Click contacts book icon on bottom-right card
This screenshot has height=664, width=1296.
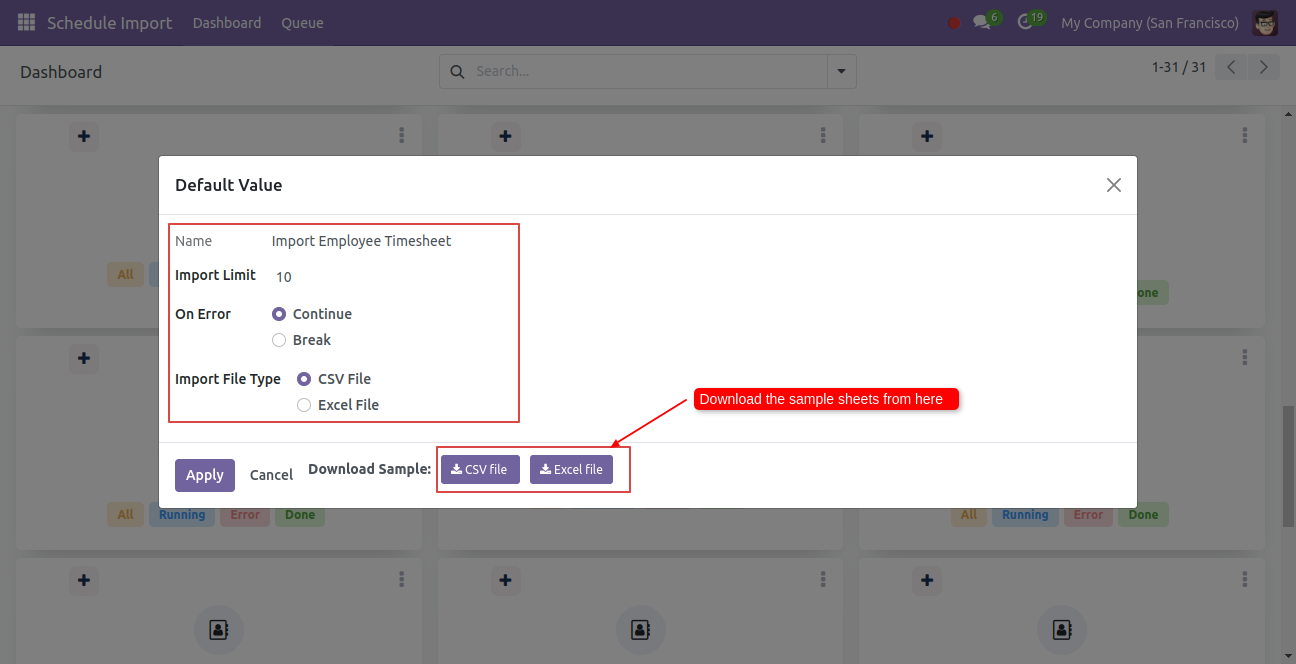click(1062, 629)
